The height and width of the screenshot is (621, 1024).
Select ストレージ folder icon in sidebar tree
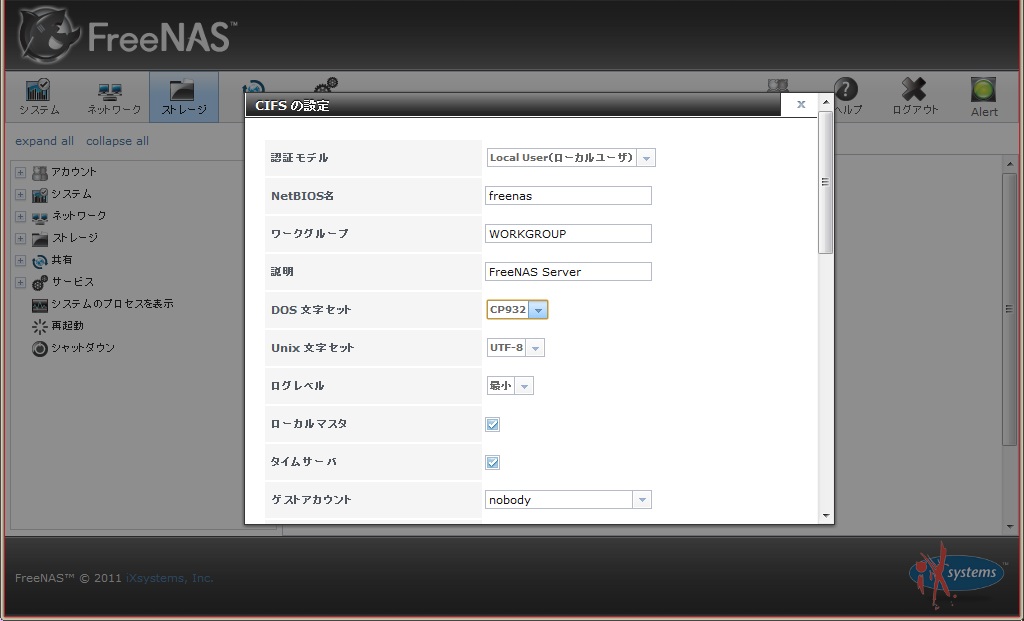[x=40, y=238]
